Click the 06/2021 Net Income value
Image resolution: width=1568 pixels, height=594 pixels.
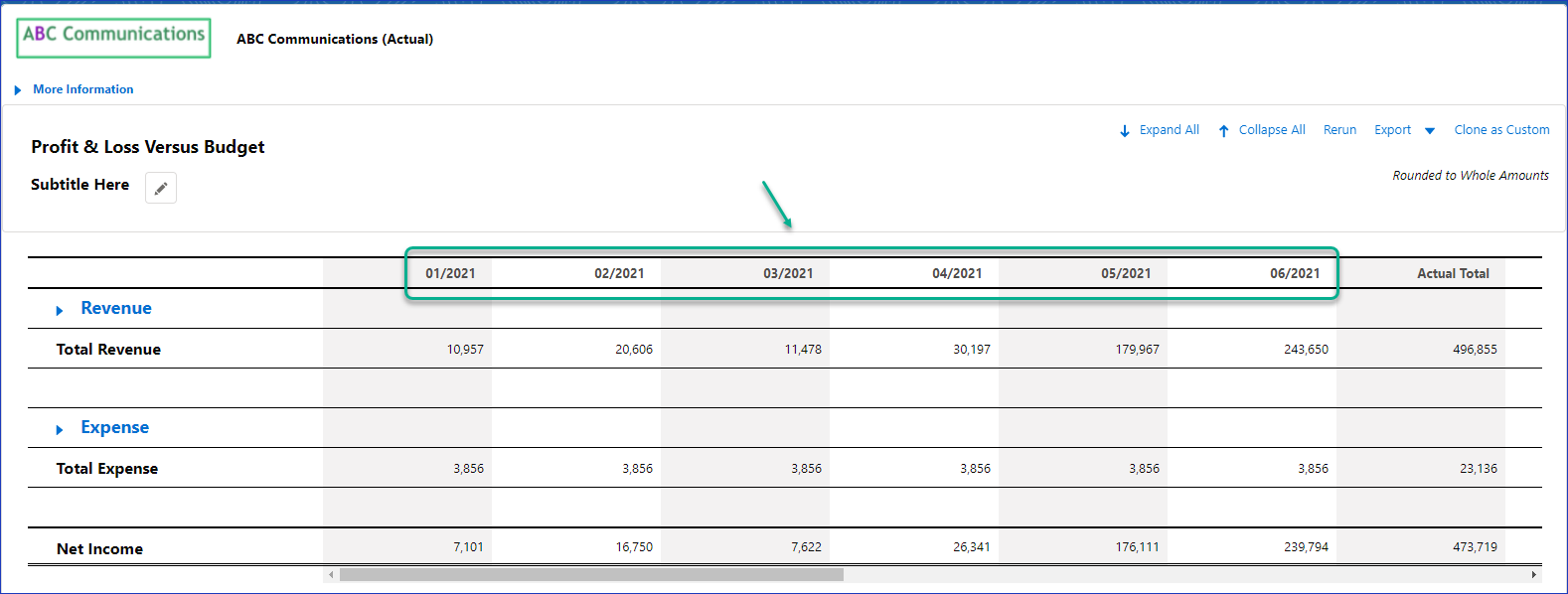1306,547
